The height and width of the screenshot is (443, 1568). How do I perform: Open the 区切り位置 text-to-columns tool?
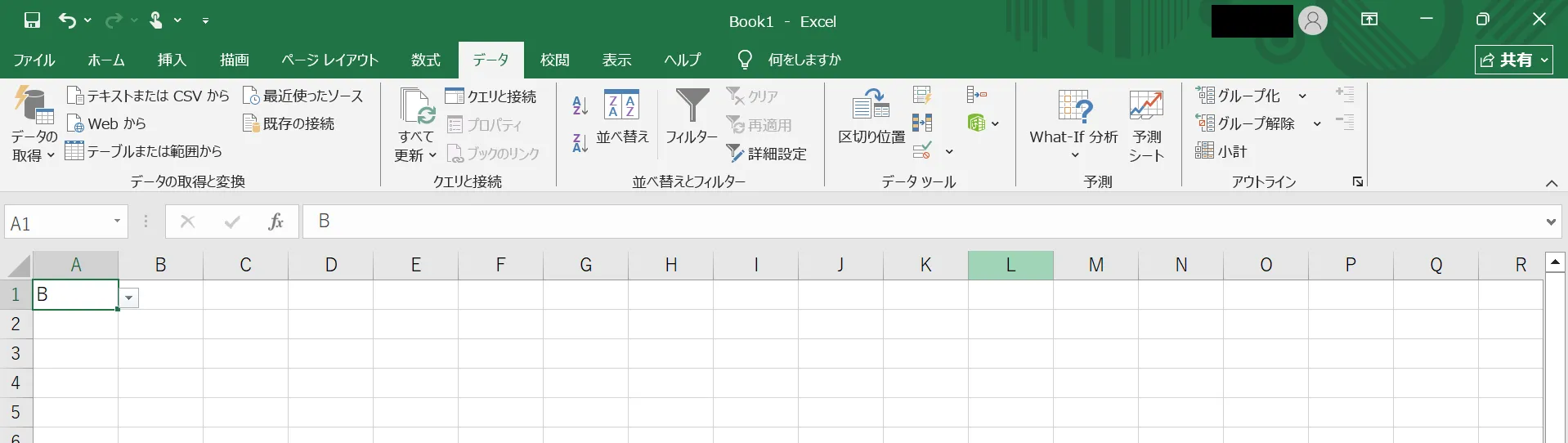[871, 116]
